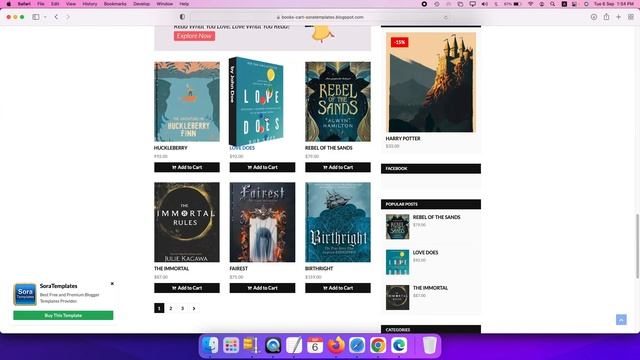Click the Explore Now banner button
640x360 pixels.
194,36
